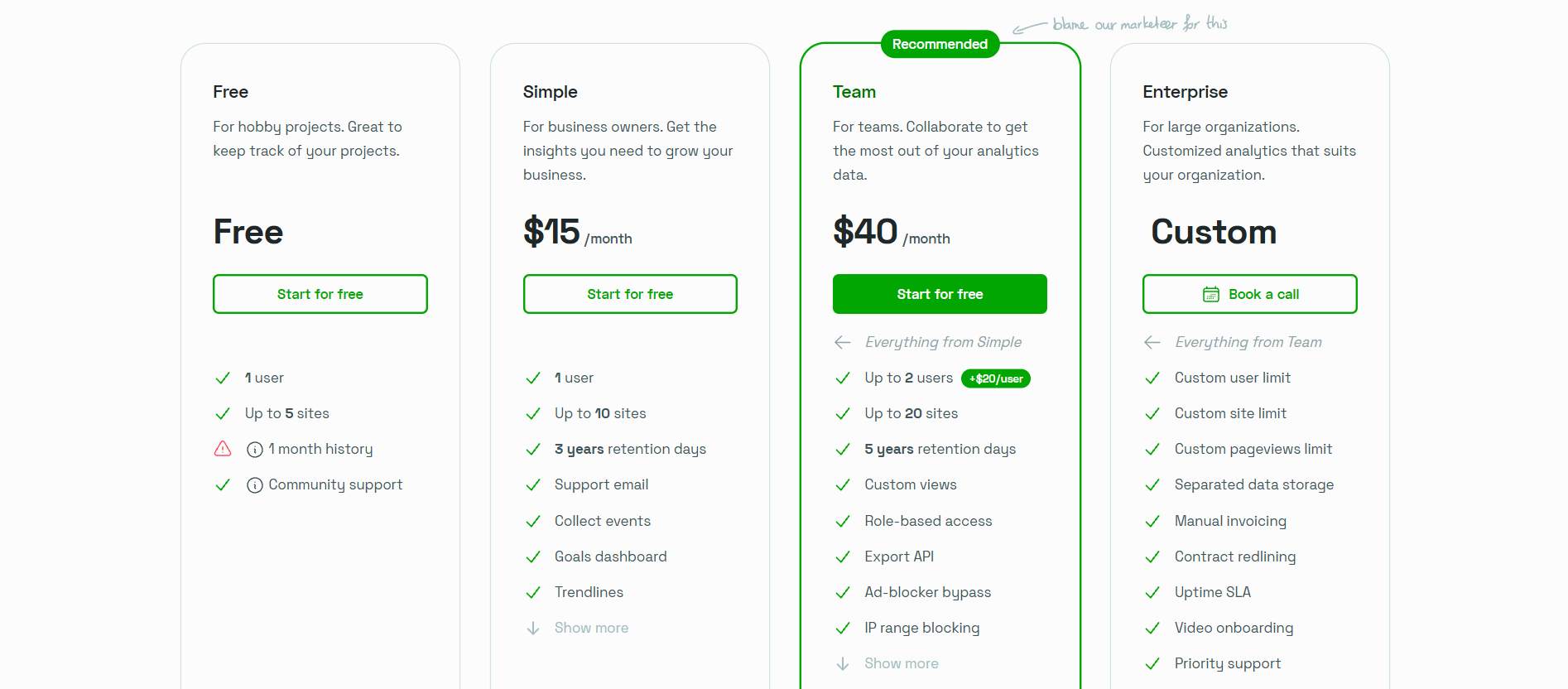Click the "Recommended" badge above the Team plan
Viewport: 1568px width, 689px height.
(x=939, y=44)
